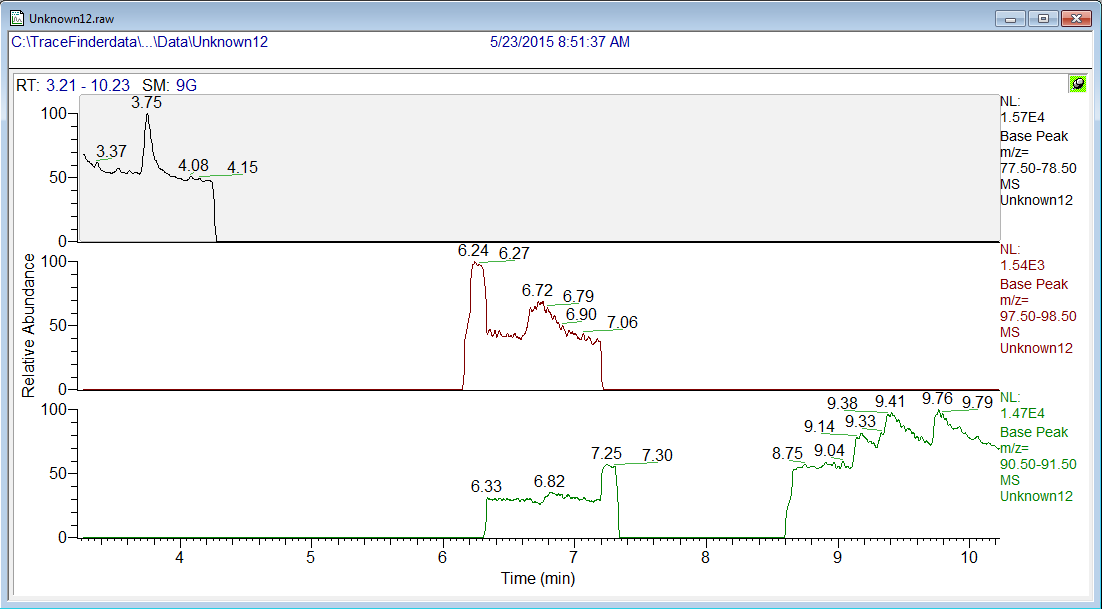Maximize the Unknown12.raw window
The width and height of the screenshot is (1102, 609).
coord(1043,18)
